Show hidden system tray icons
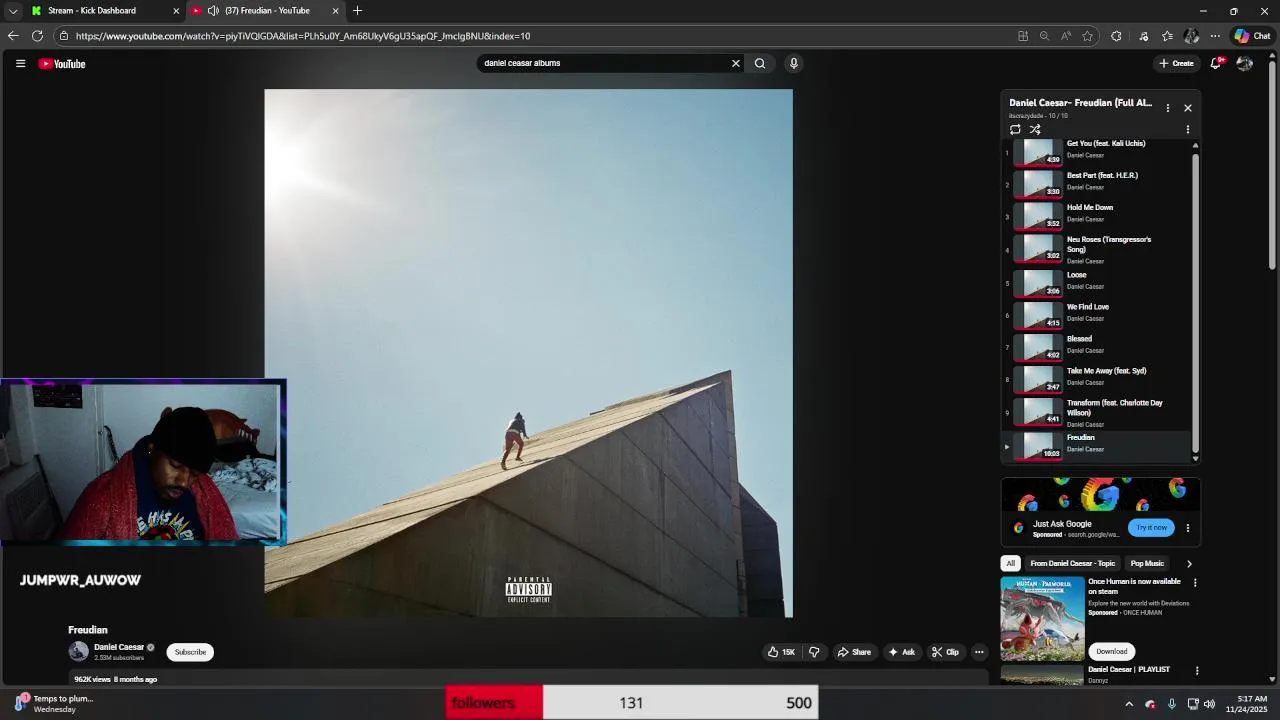 coord(1129,704)
